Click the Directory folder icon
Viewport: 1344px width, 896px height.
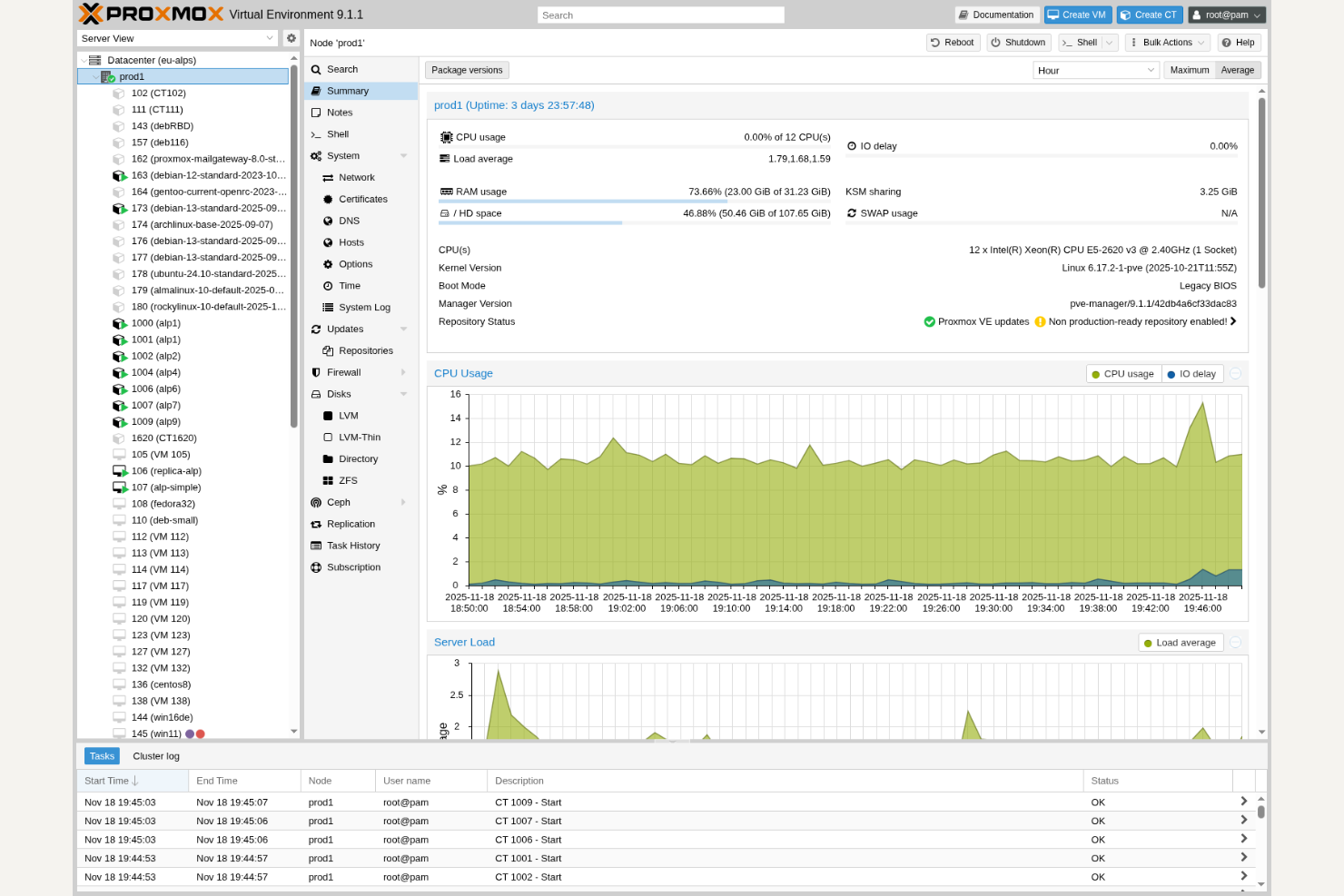click(x=328, y=459)
